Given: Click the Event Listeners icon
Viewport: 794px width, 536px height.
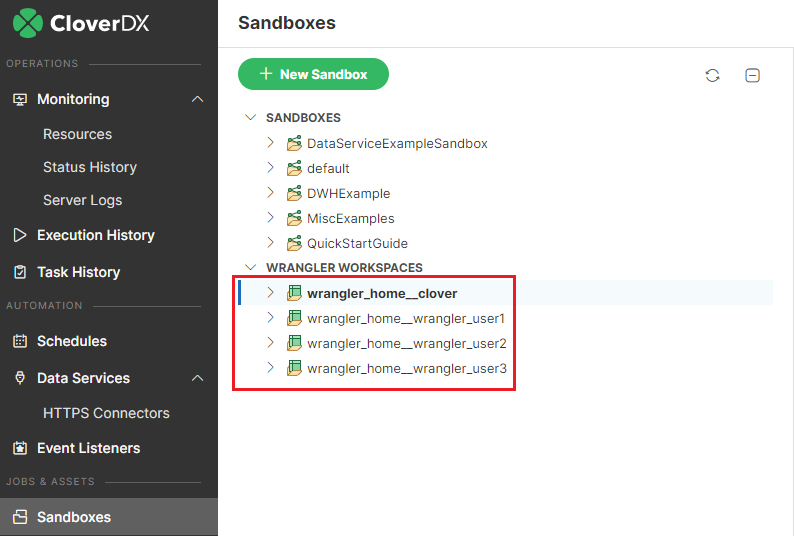Looking at the screenshot, I should point(19,448).
